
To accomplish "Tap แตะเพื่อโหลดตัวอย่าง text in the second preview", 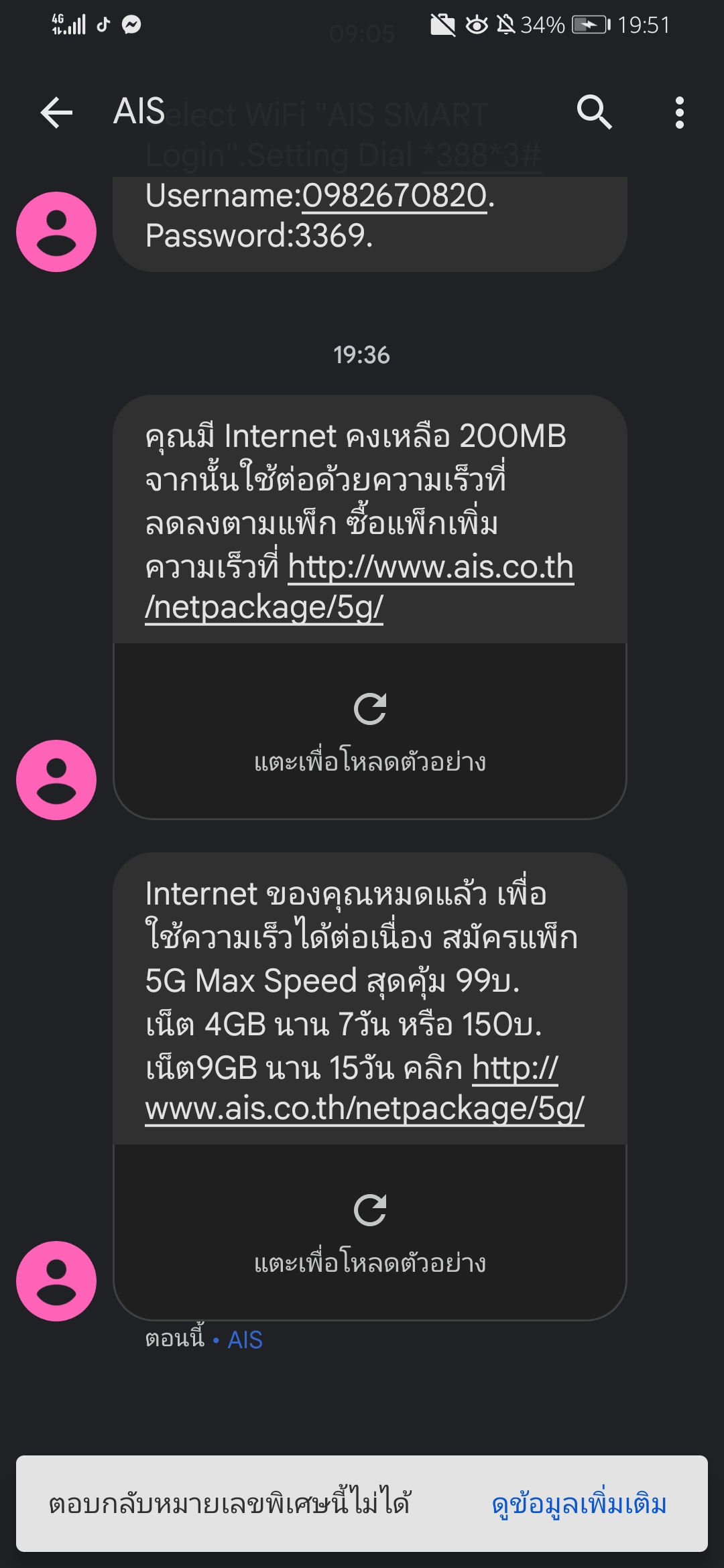I will (370, 1263).
